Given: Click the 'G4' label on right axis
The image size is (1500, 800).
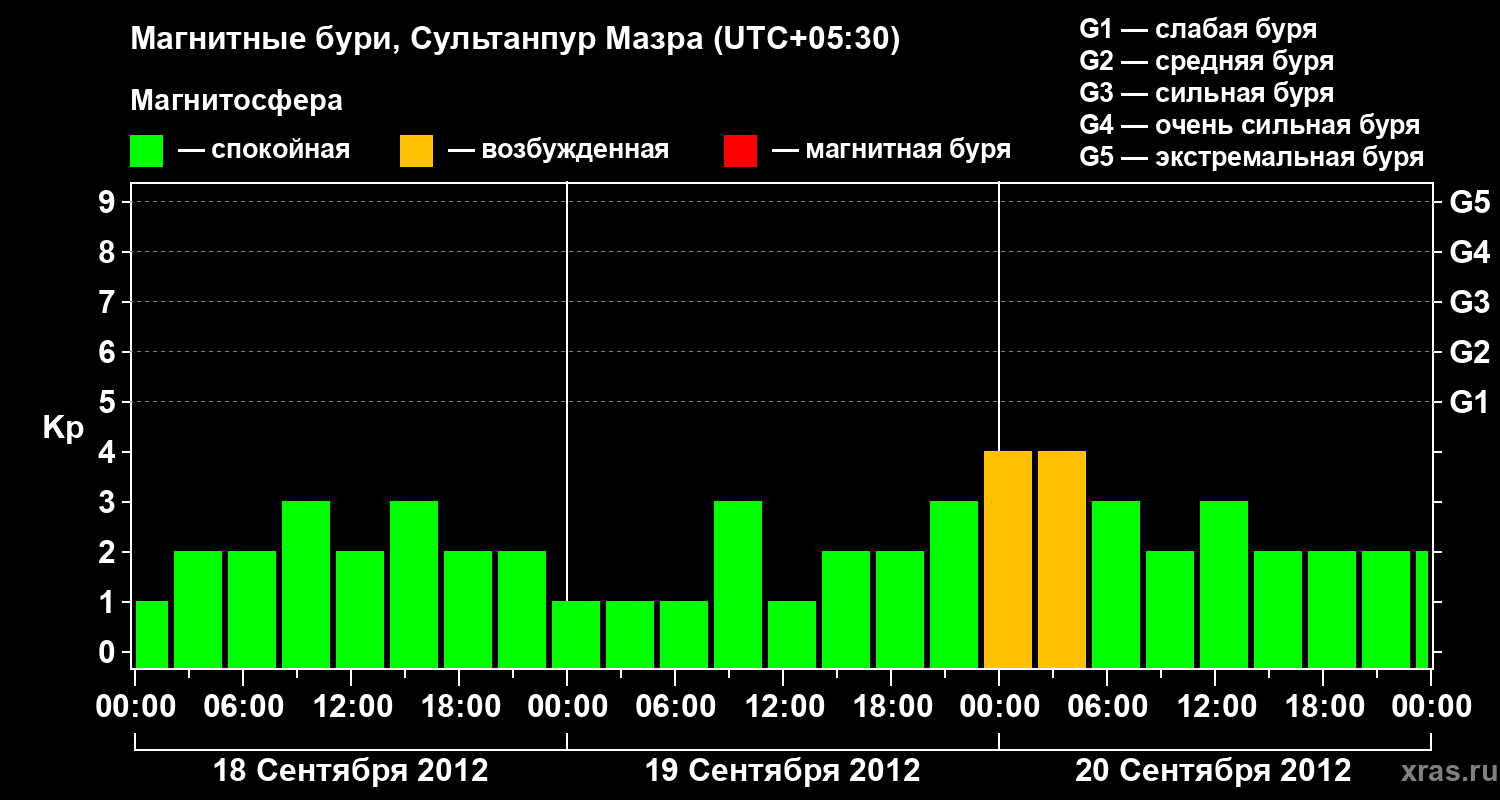Looking at the screenshot, I should coord(1470,253).
